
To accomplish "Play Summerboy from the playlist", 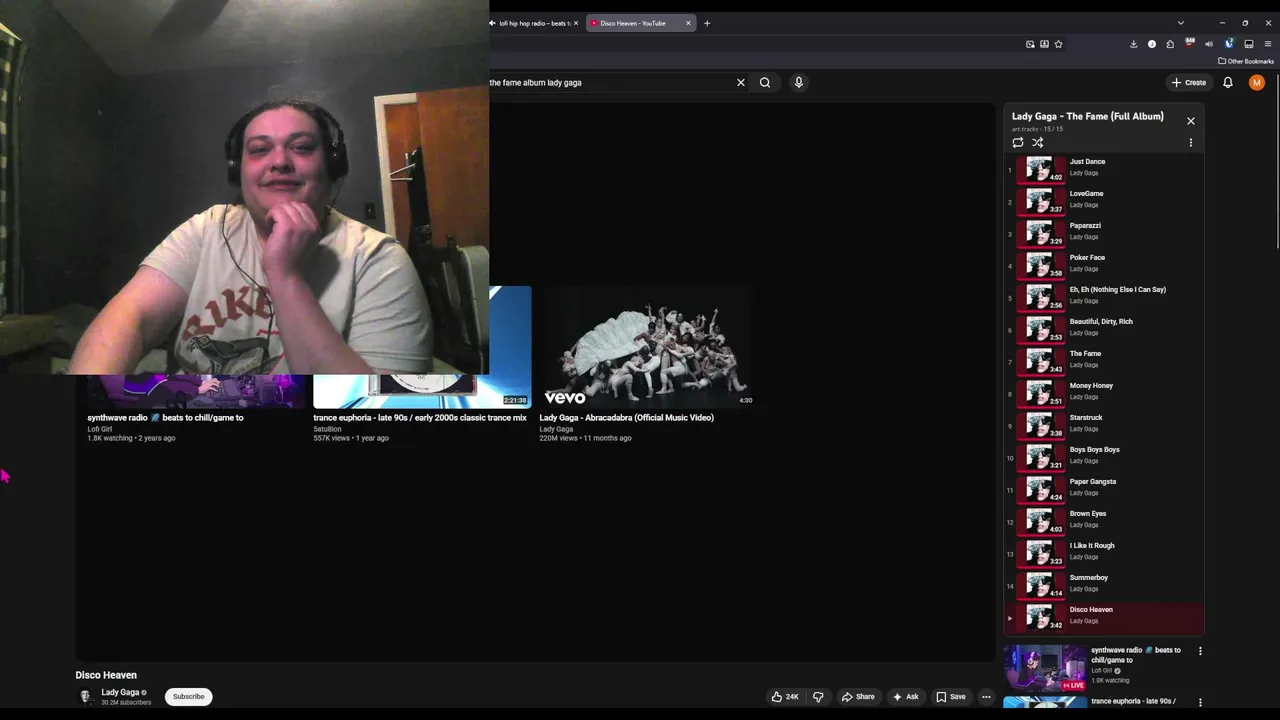I will coord(1105,586).
